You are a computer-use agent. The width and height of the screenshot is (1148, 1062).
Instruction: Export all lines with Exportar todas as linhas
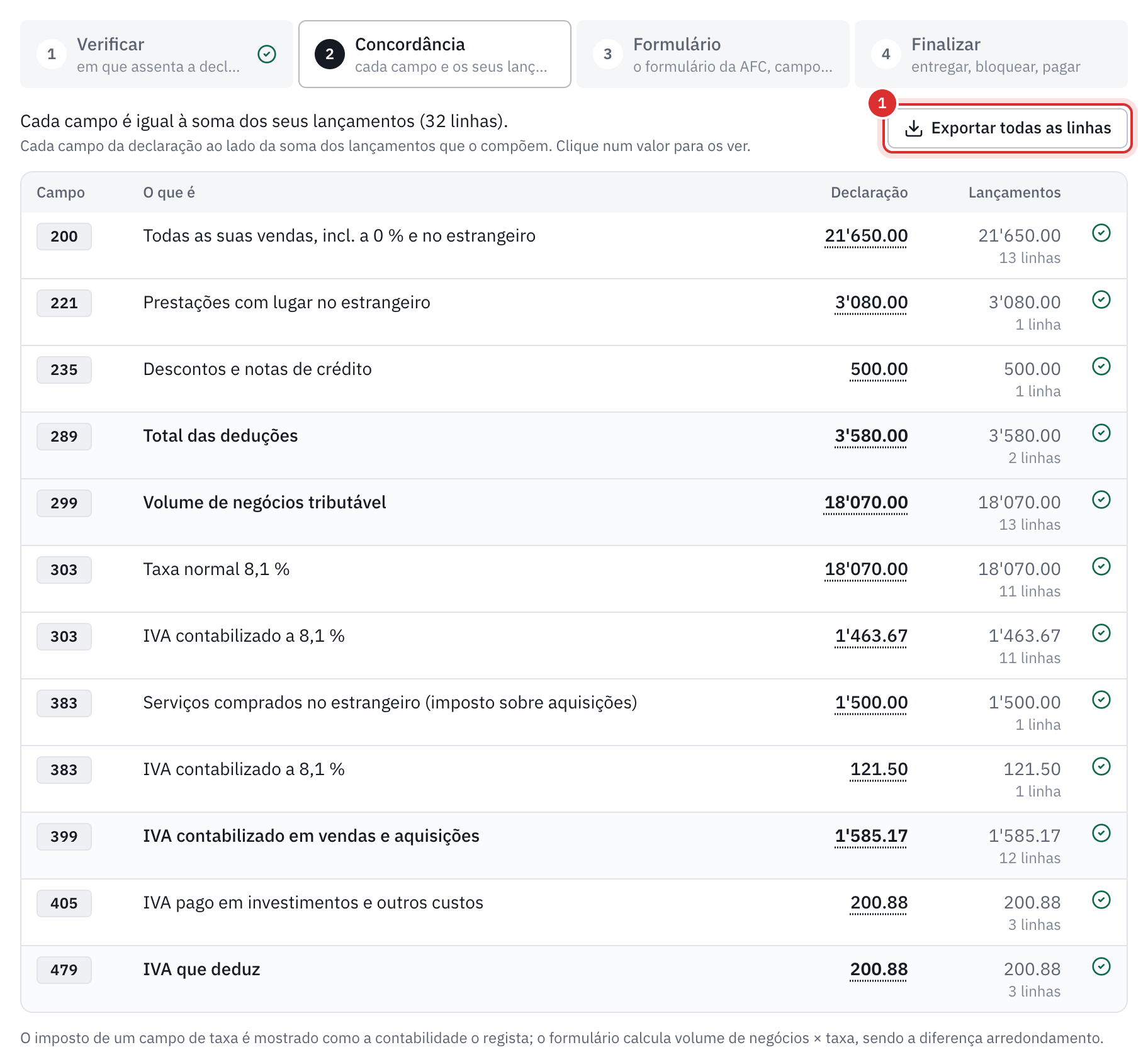tap(1008, 128)
